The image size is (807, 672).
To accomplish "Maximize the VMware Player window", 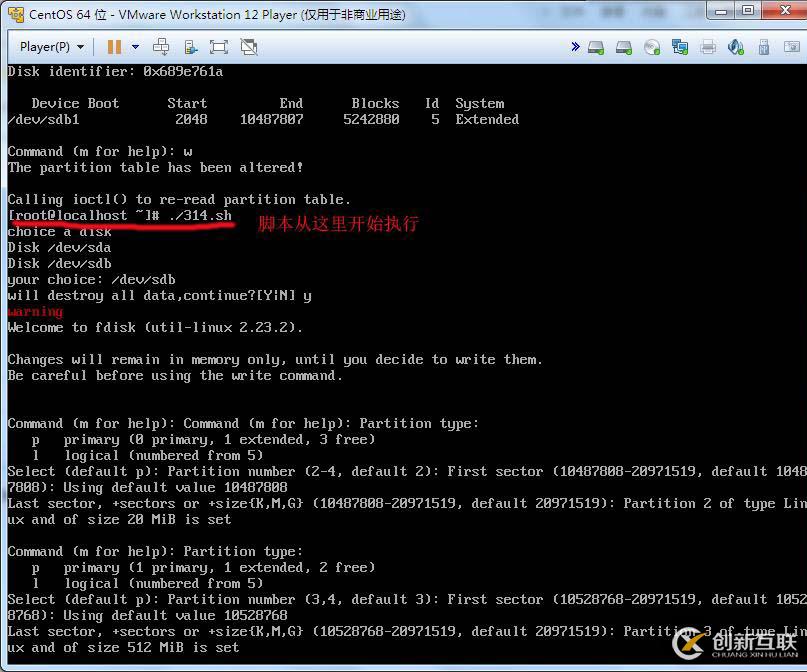I will (x=748, y=10).
